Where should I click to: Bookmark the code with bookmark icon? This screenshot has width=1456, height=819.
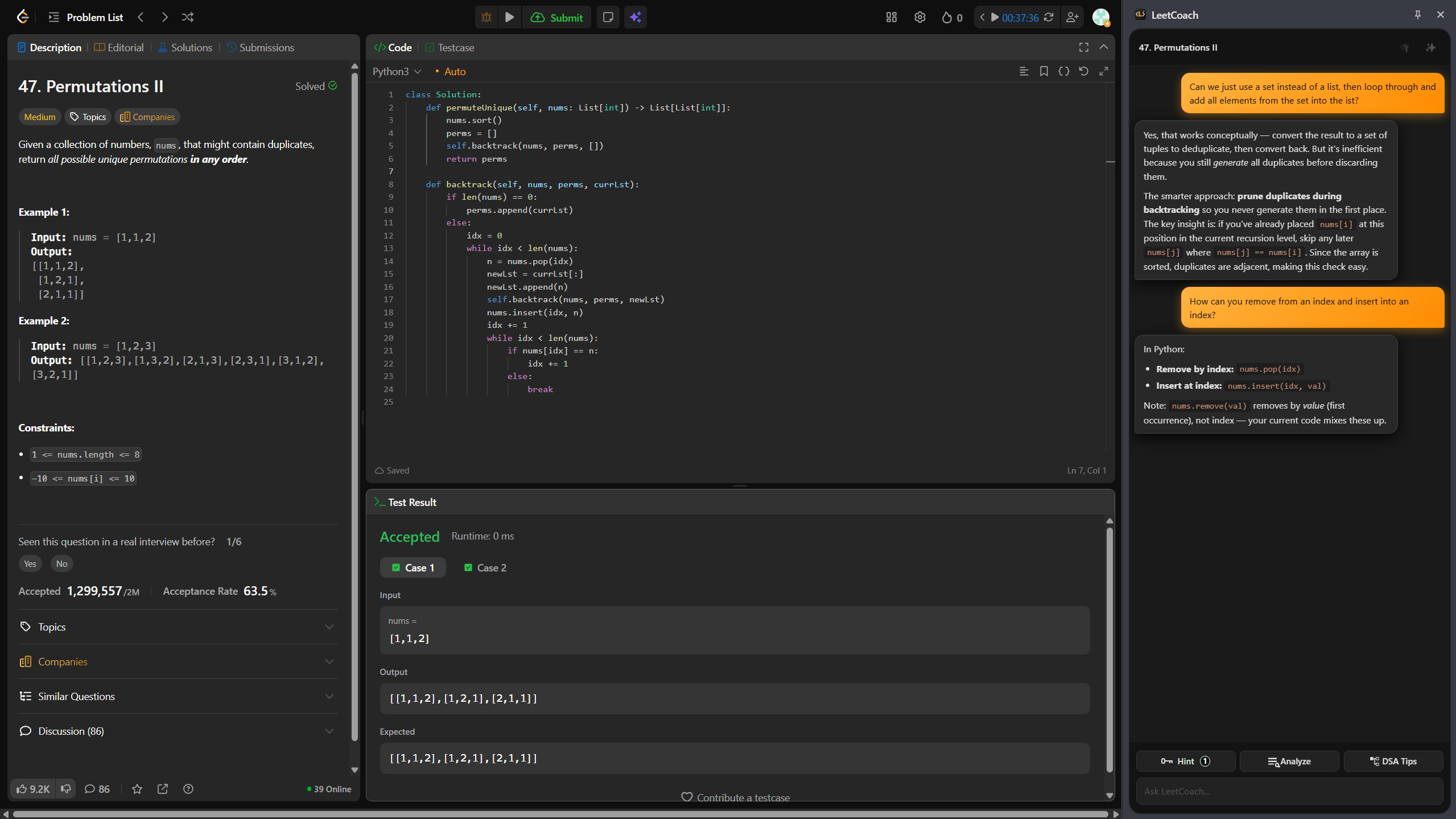pyautogui.click(x=1043, y=71)
